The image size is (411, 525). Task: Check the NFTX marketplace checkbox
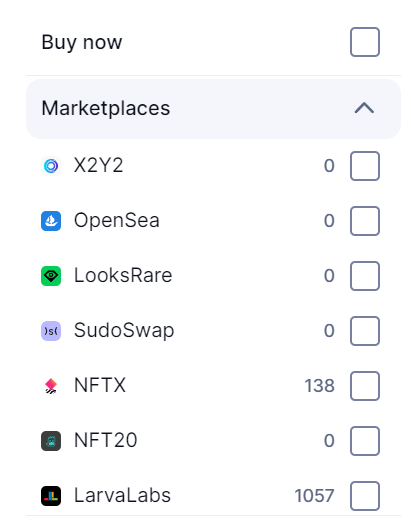pyautogui.click(x=365, y=386)
